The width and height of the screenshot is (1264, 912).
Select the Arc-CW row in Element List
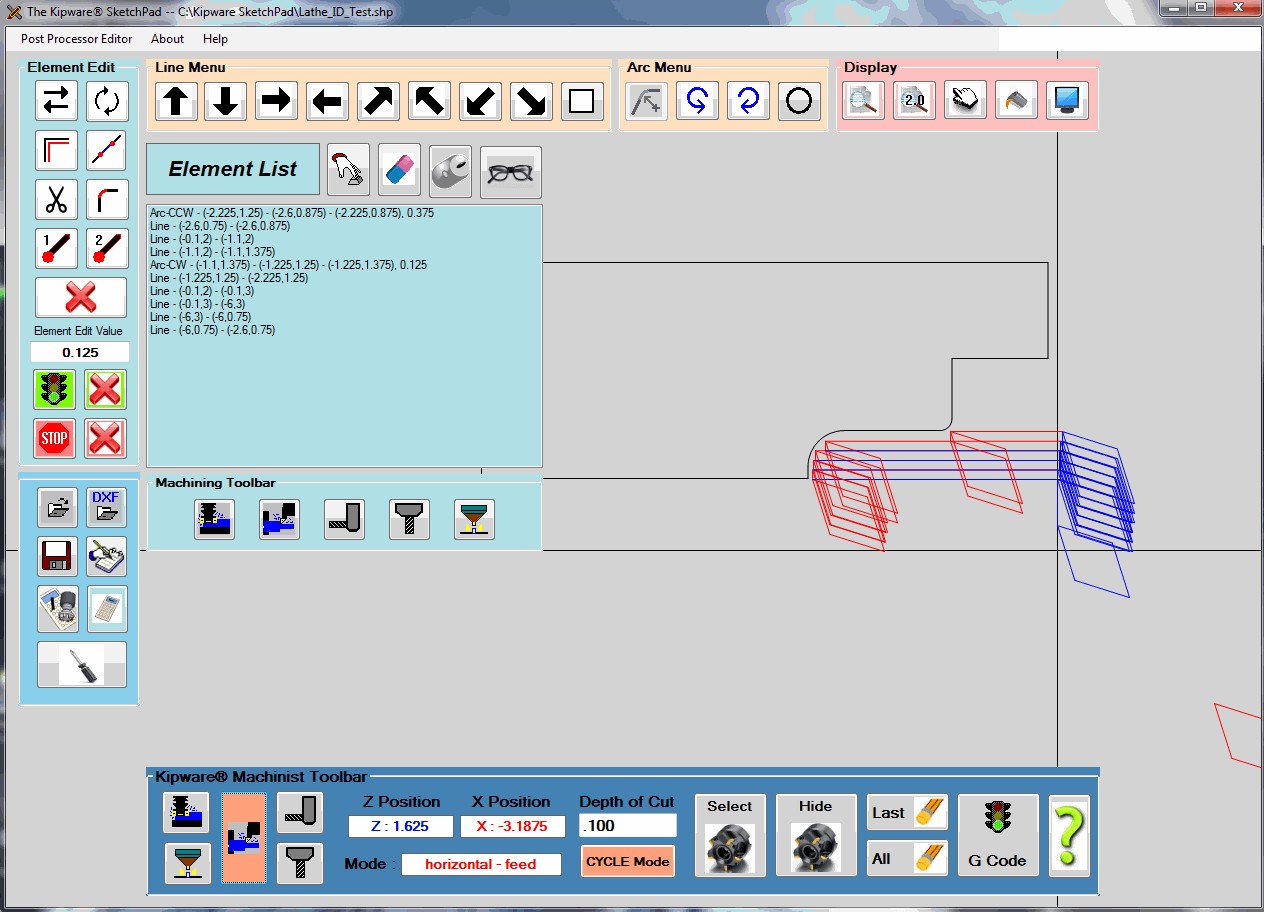289,265
